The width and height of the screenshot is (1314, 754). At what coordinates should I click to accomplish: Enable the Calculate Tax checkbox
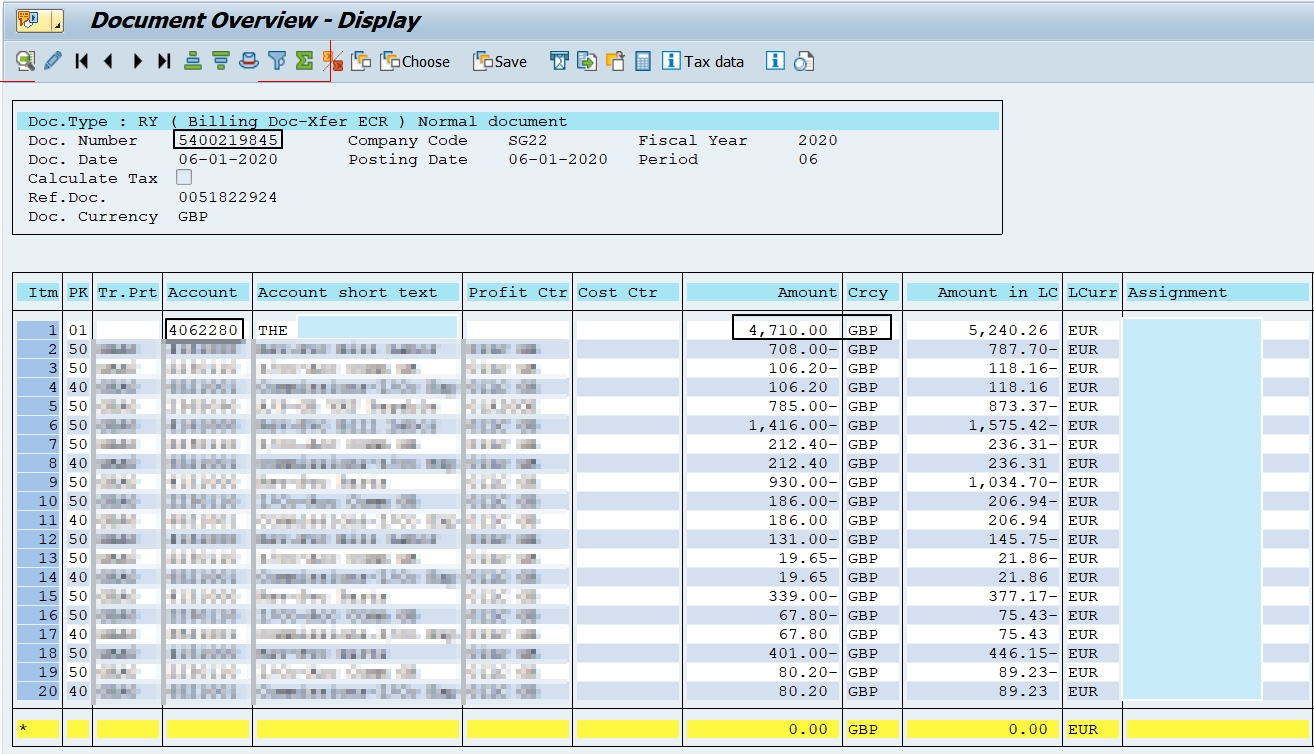point(184,178)
